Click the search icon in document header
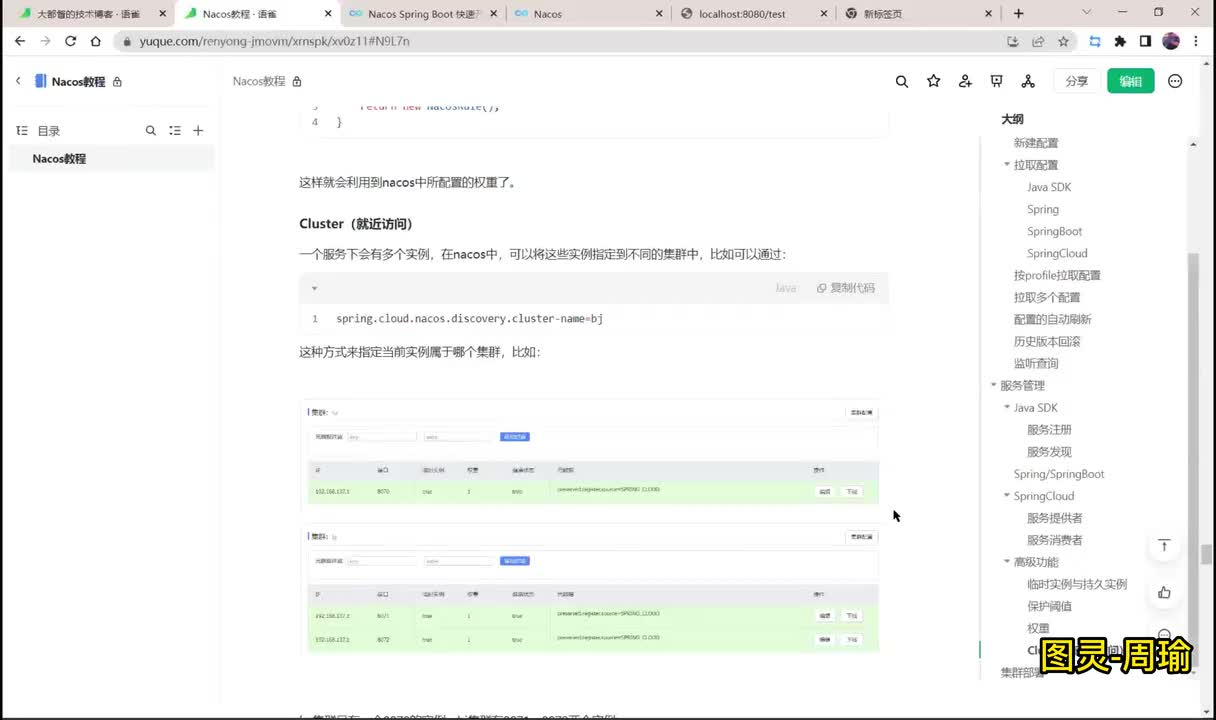Screen dimensions: 1216x720 coord(902,81)
